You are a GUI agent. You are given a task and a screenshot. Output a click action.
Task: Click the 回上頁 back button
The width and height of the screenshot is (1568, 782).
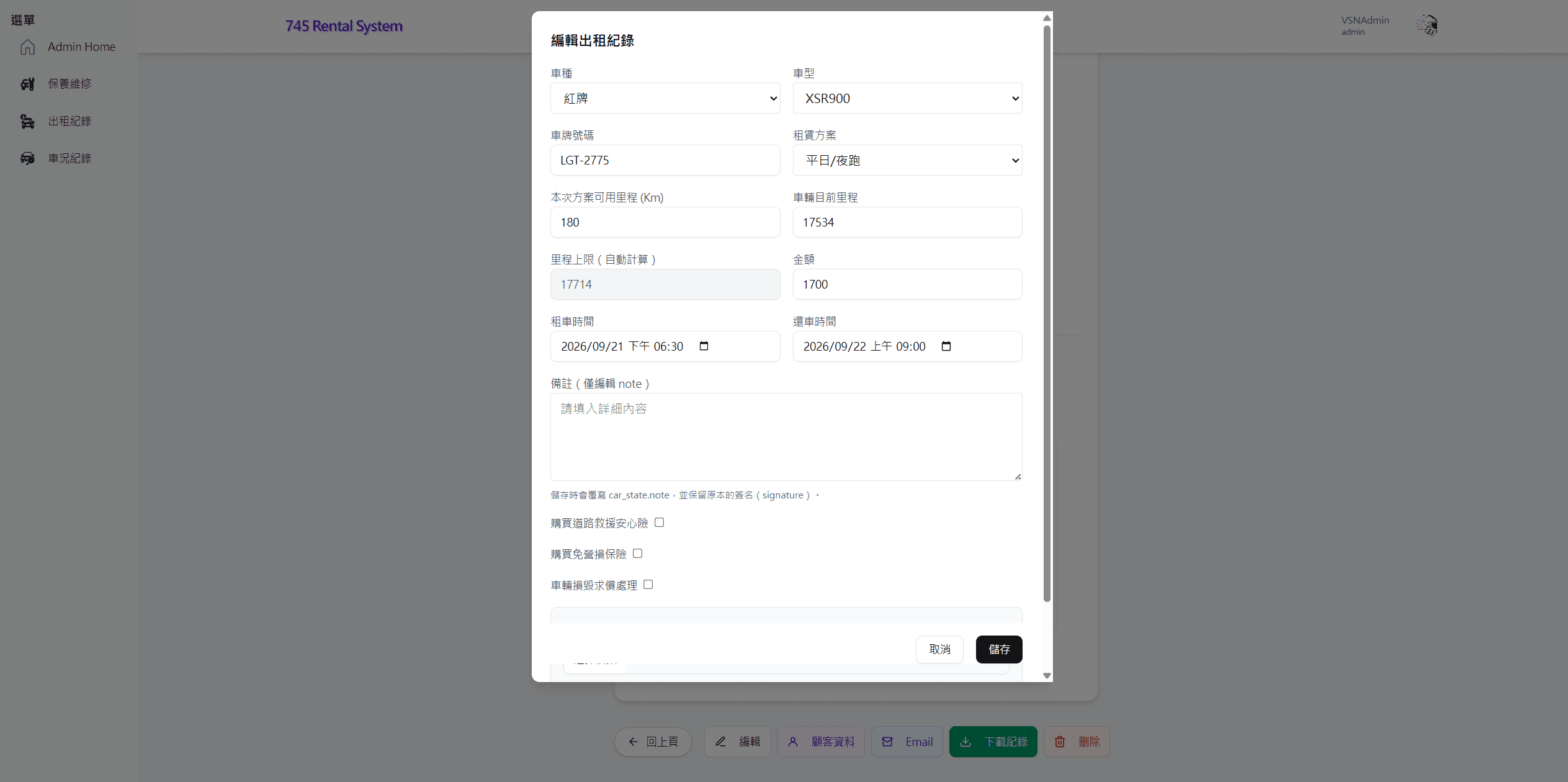click(653, 742)
